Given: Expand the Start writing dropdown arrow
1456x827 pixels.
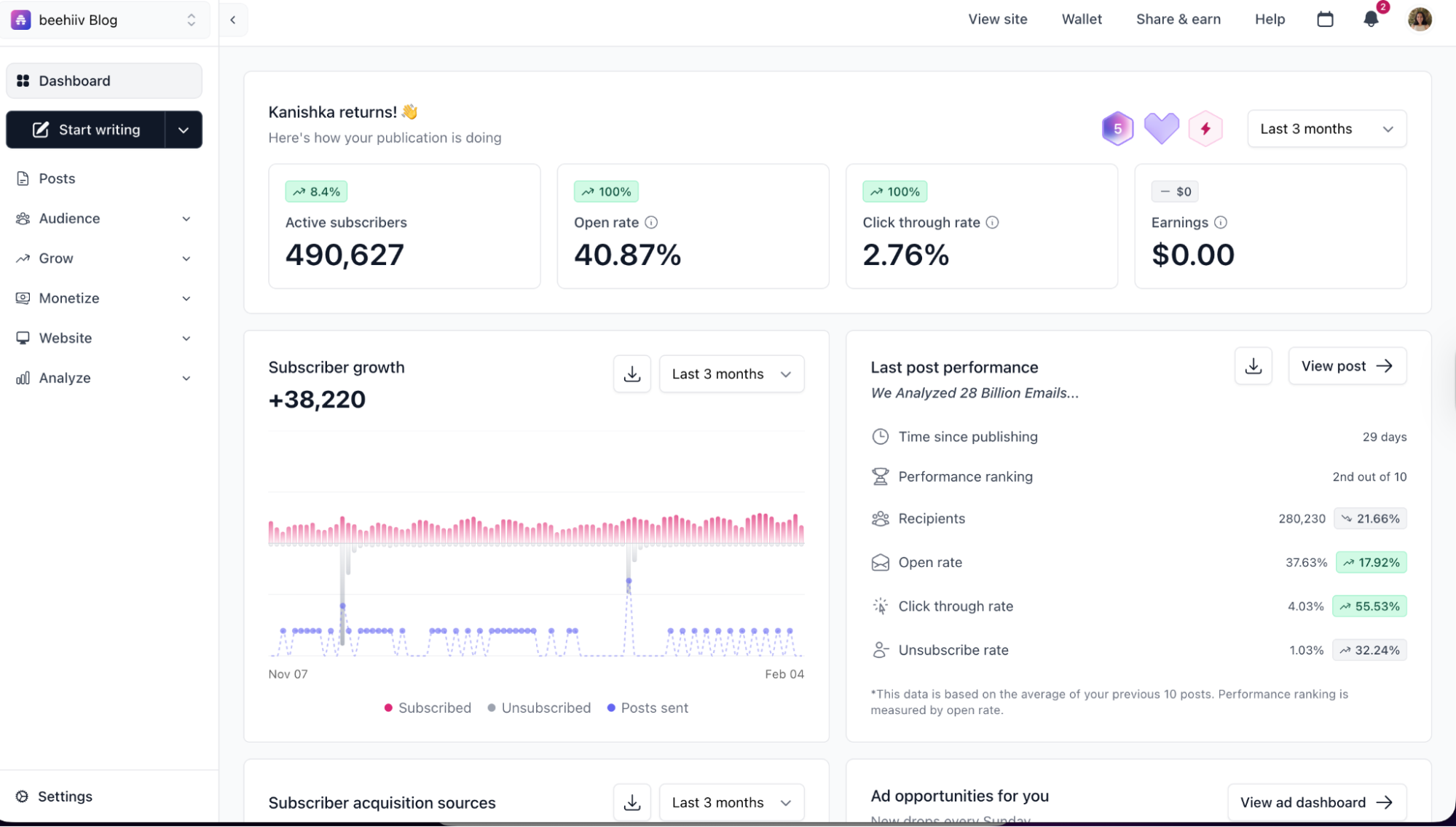Looking at the screenshot, I should tap(184, 130).
